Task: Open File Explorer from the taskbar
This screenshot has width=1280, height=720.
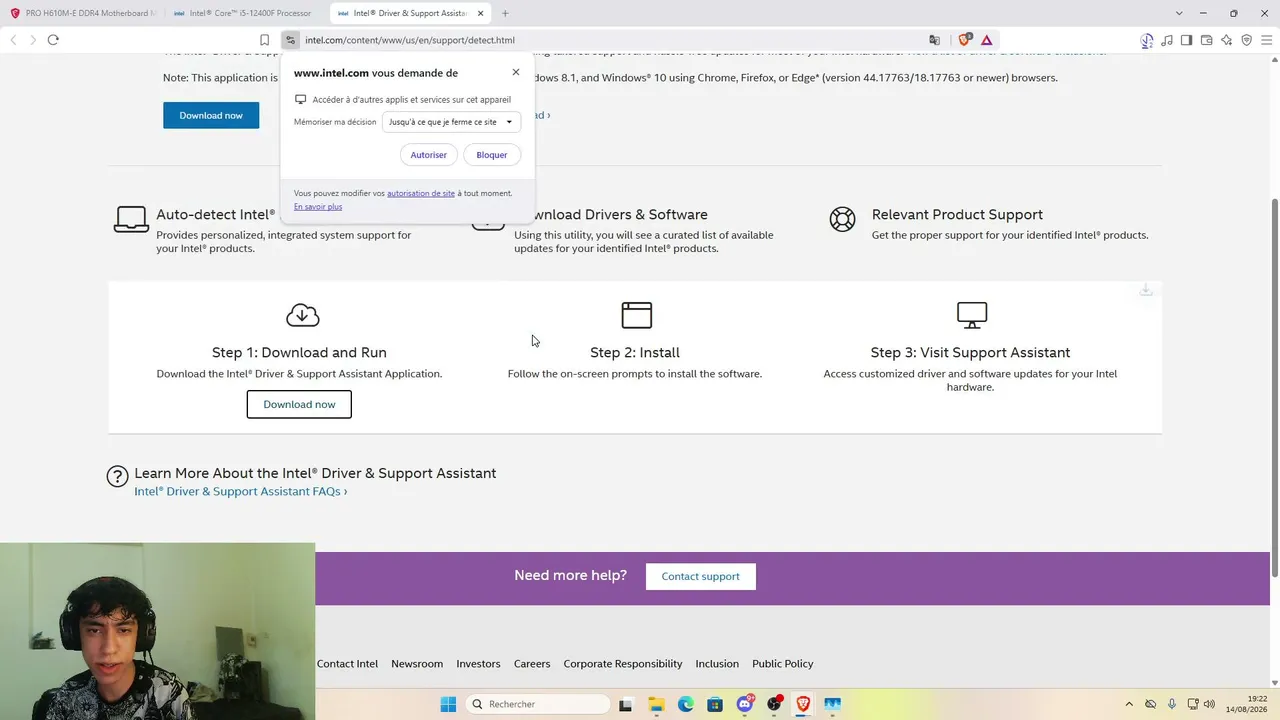Action: [x=656, y=704]
